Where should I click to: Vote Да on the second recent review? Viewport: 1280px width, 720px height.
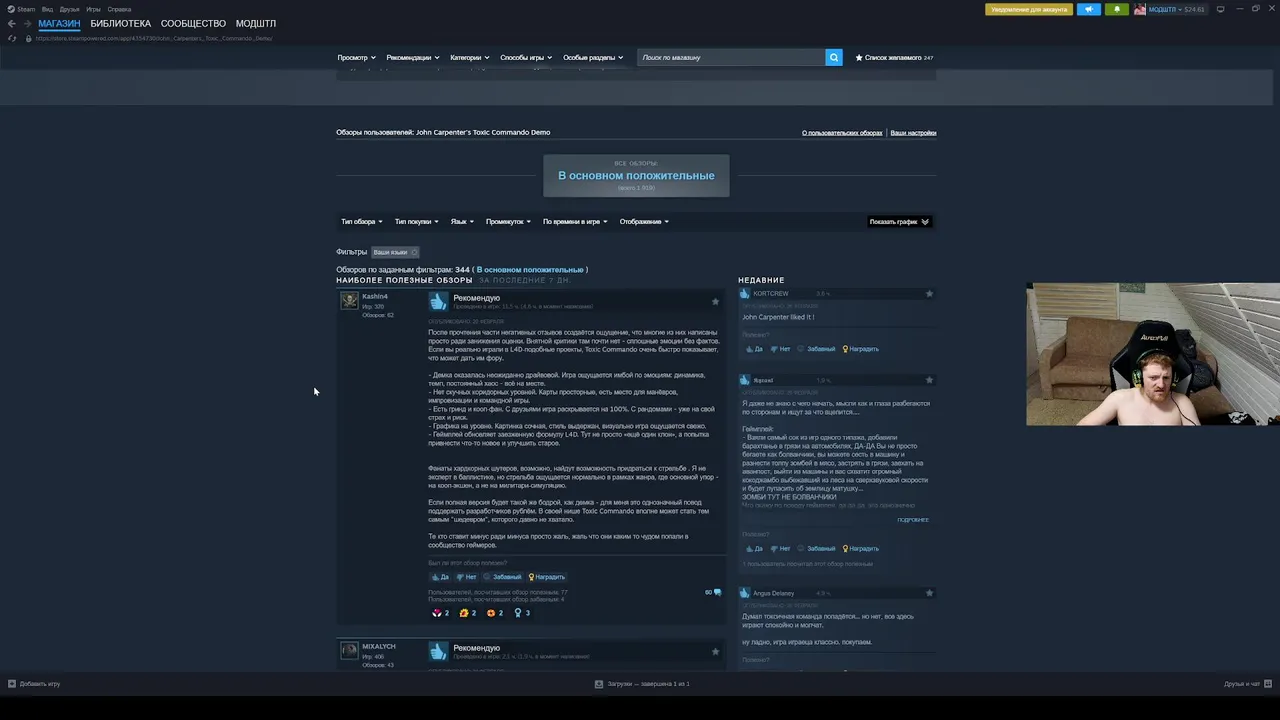754,548
